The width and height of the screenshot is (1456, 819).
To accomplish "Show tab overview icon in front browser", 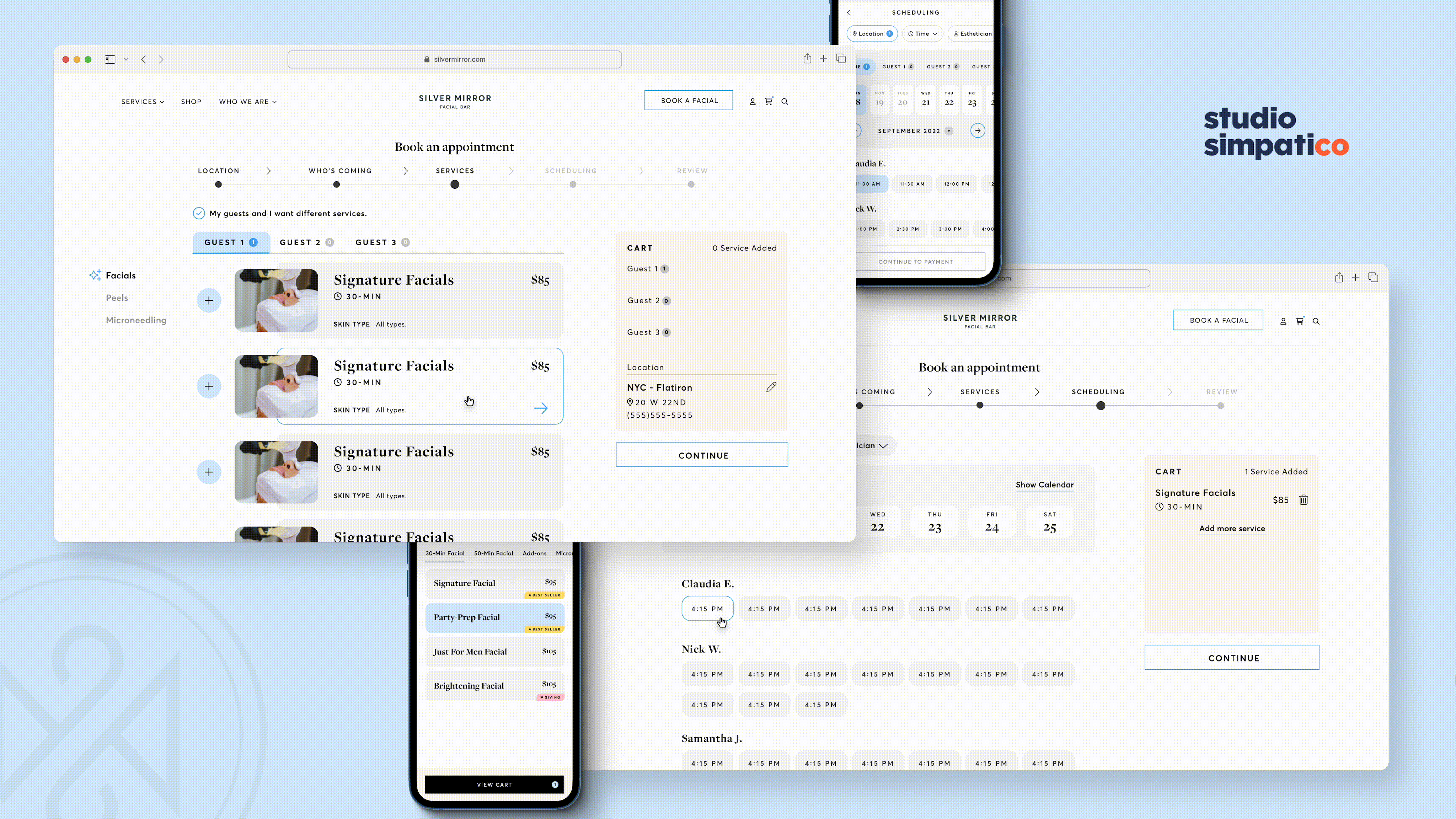I will click(841, 58).
